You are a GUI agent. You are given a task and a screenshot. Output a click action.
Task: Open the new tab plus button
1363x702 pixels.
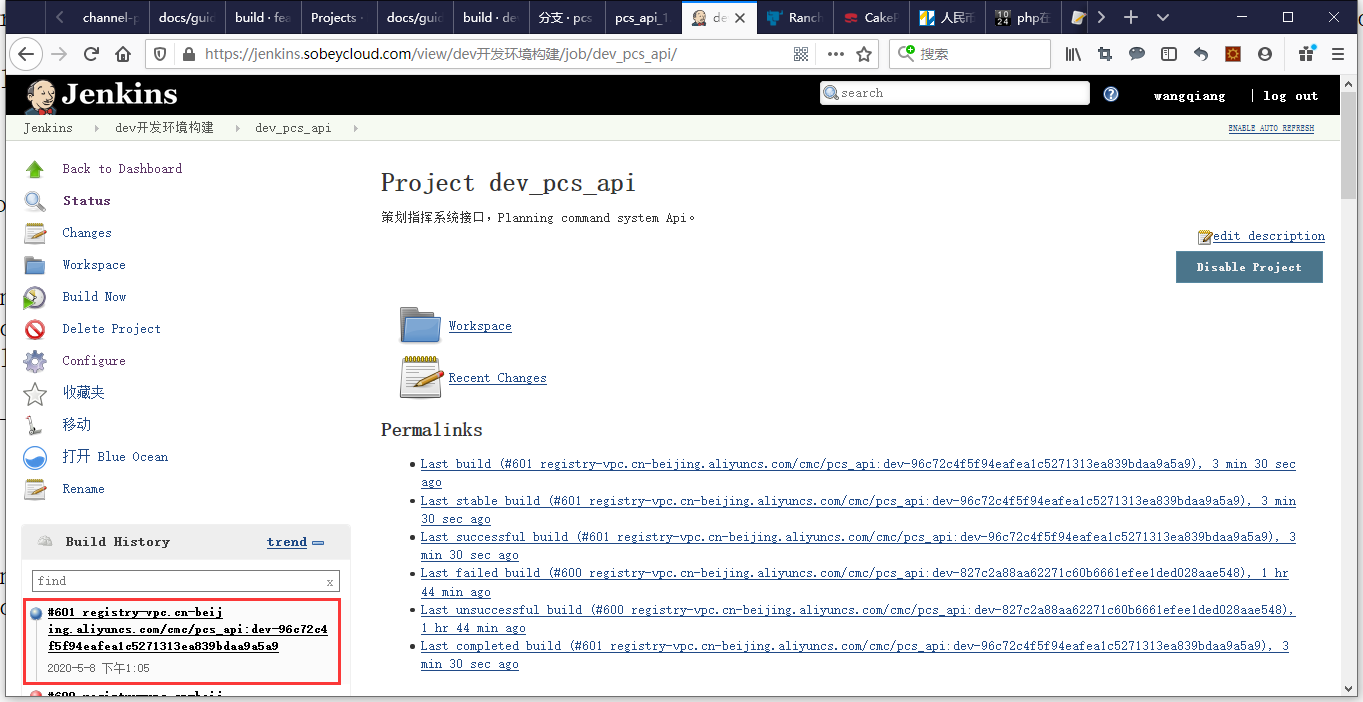click(1131, 17)
